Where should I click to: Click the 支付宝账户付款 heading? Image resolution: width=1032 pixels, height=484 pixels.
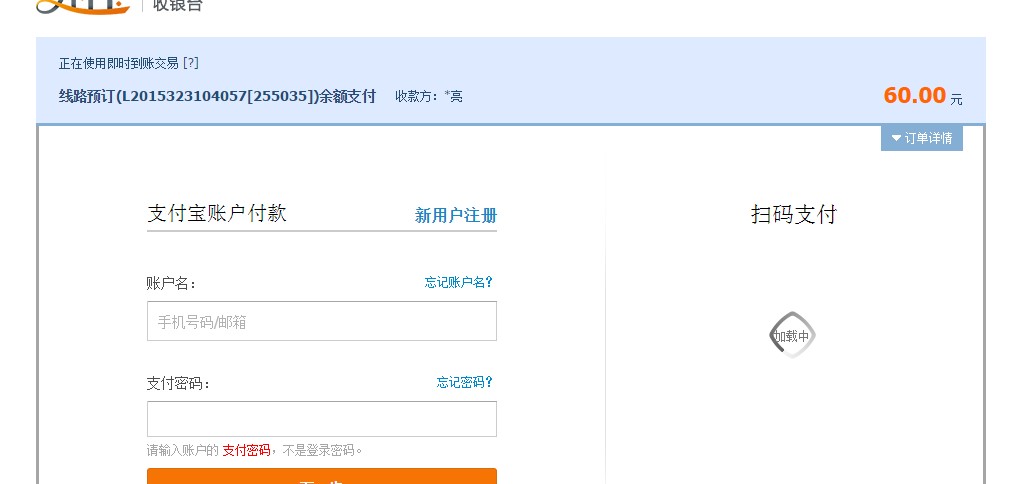click(217, 213)
